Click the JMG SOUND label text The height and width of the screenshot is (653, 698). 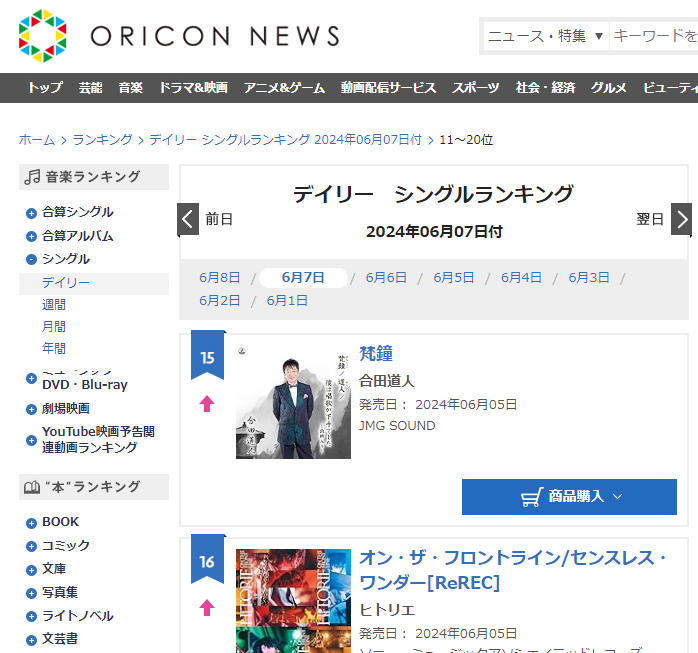click(397, 426)
